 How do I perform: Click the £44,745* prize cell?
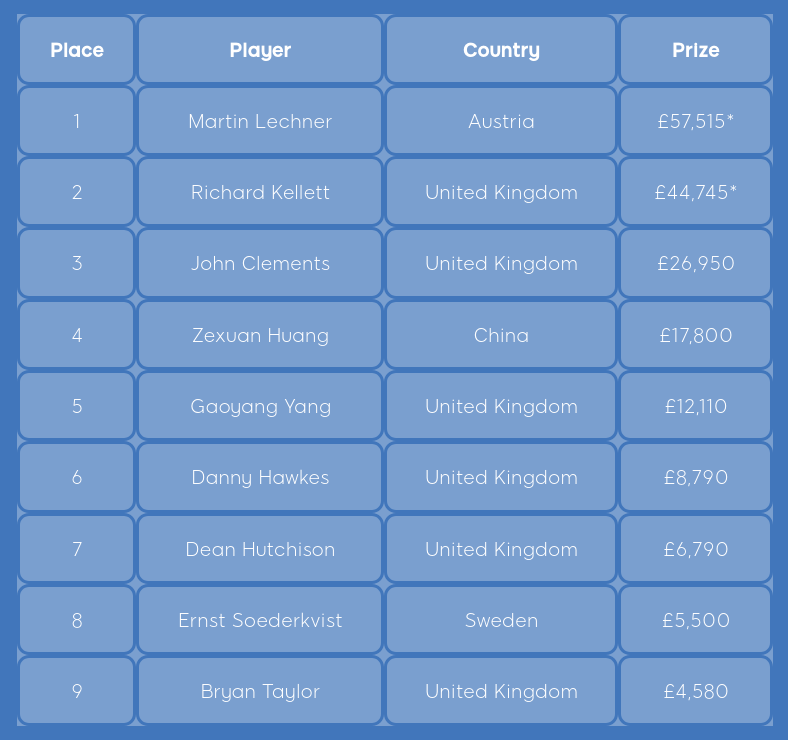[696, 192]
